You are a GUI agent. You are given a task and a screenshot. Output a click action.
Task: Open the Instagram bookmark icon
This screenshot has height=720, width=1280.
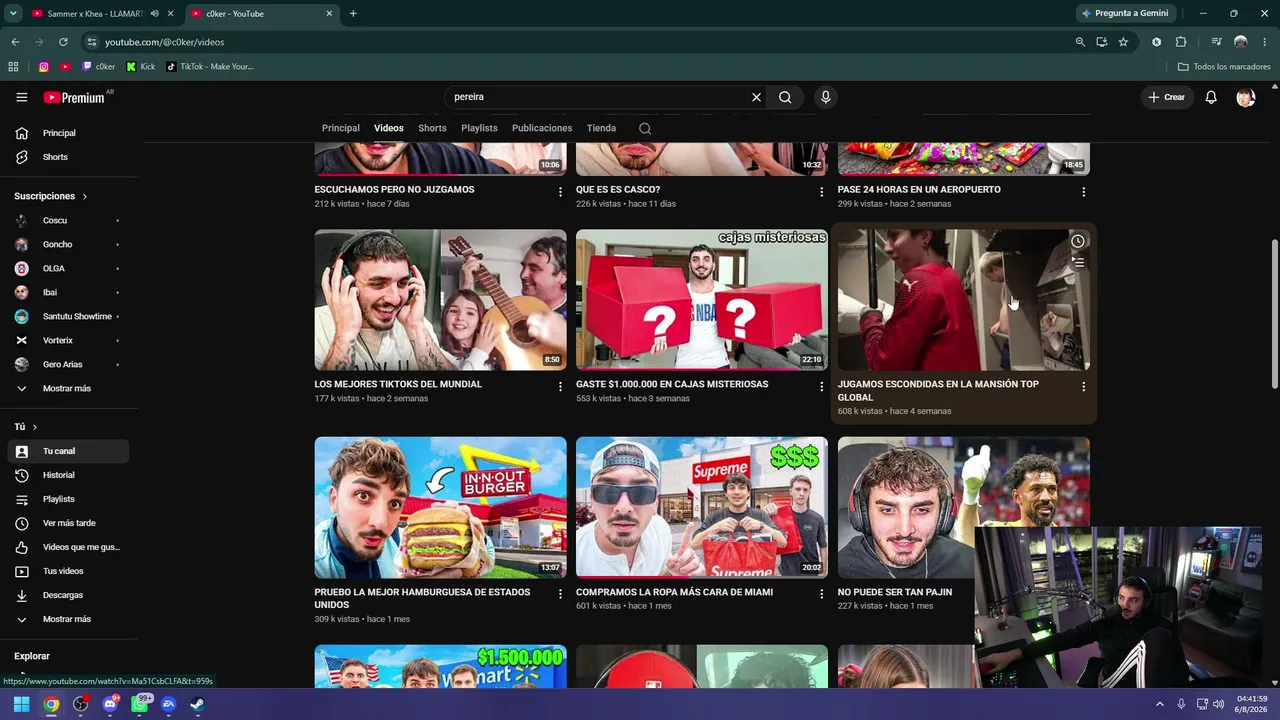pyautogui.click(x=44, y=67)
